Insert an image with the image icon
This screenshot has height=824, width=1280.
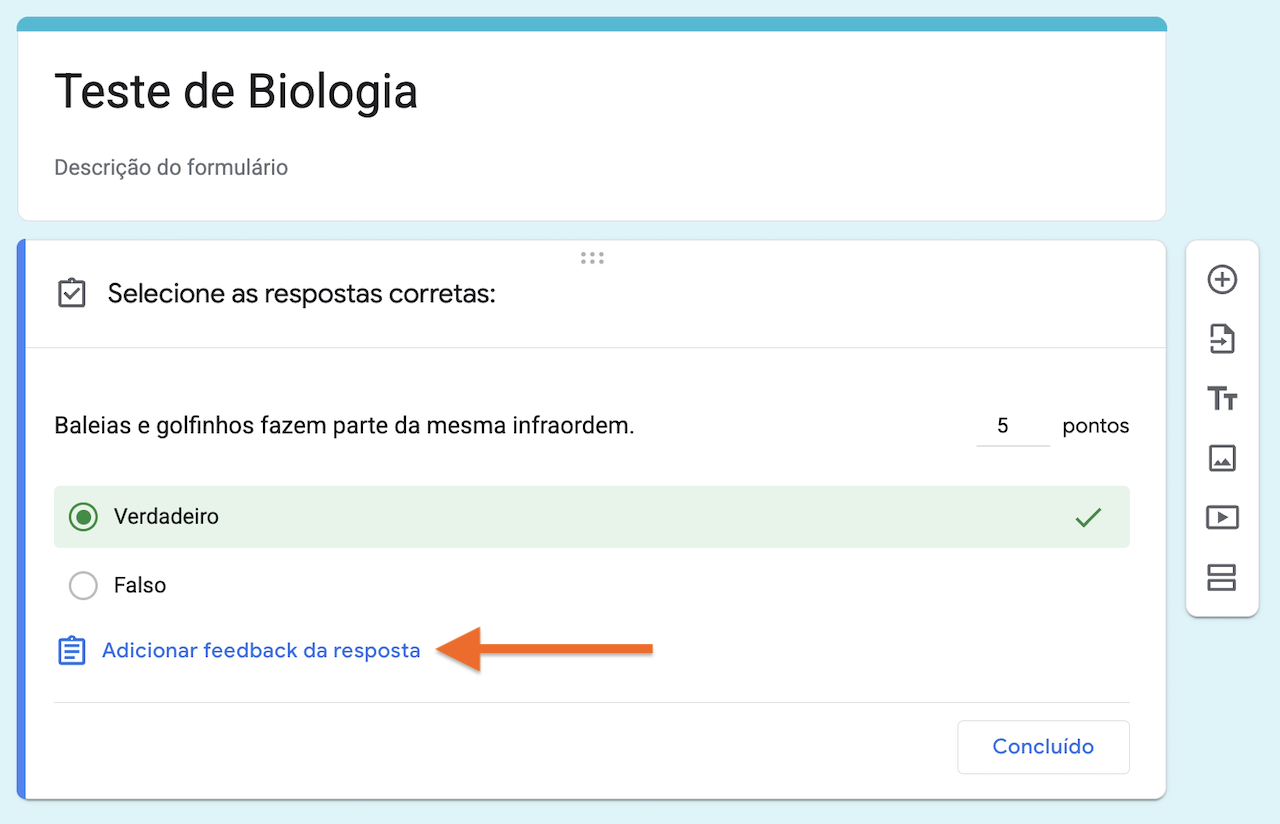coord(1221,458)
